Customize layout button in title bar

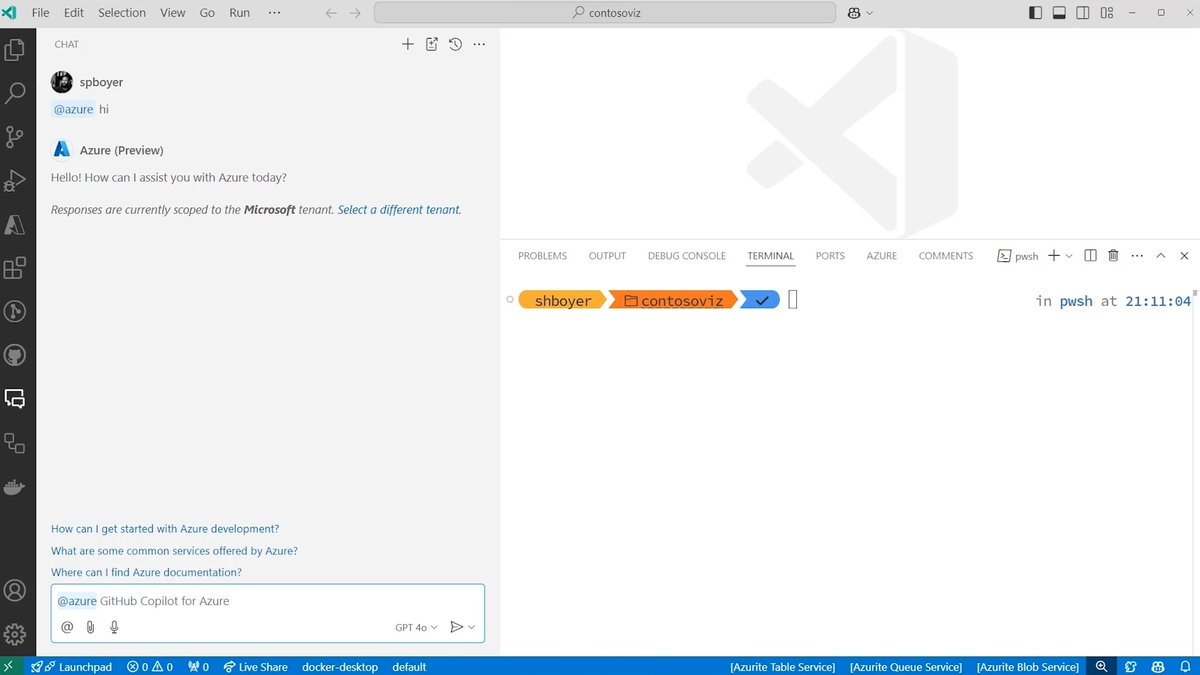coord(1107,13)
